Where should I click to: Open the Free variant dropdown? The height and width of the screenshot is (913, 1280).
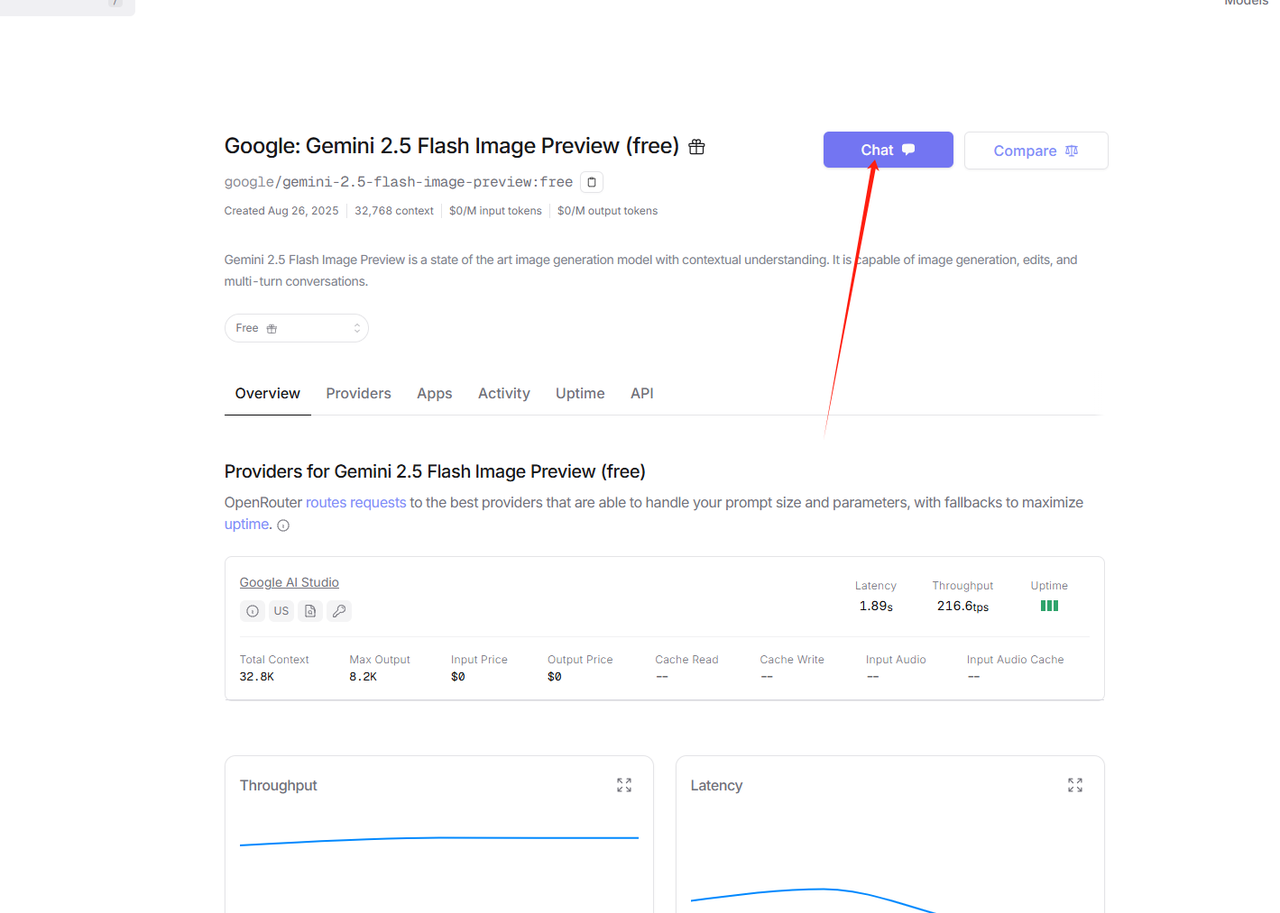coord(296,328)
